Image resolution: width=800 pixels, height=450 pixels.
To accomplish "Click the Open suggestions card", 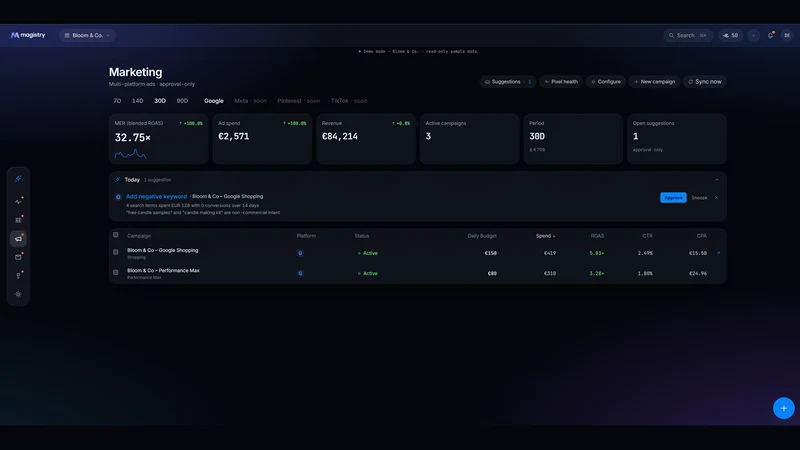I will coord(677,139).
